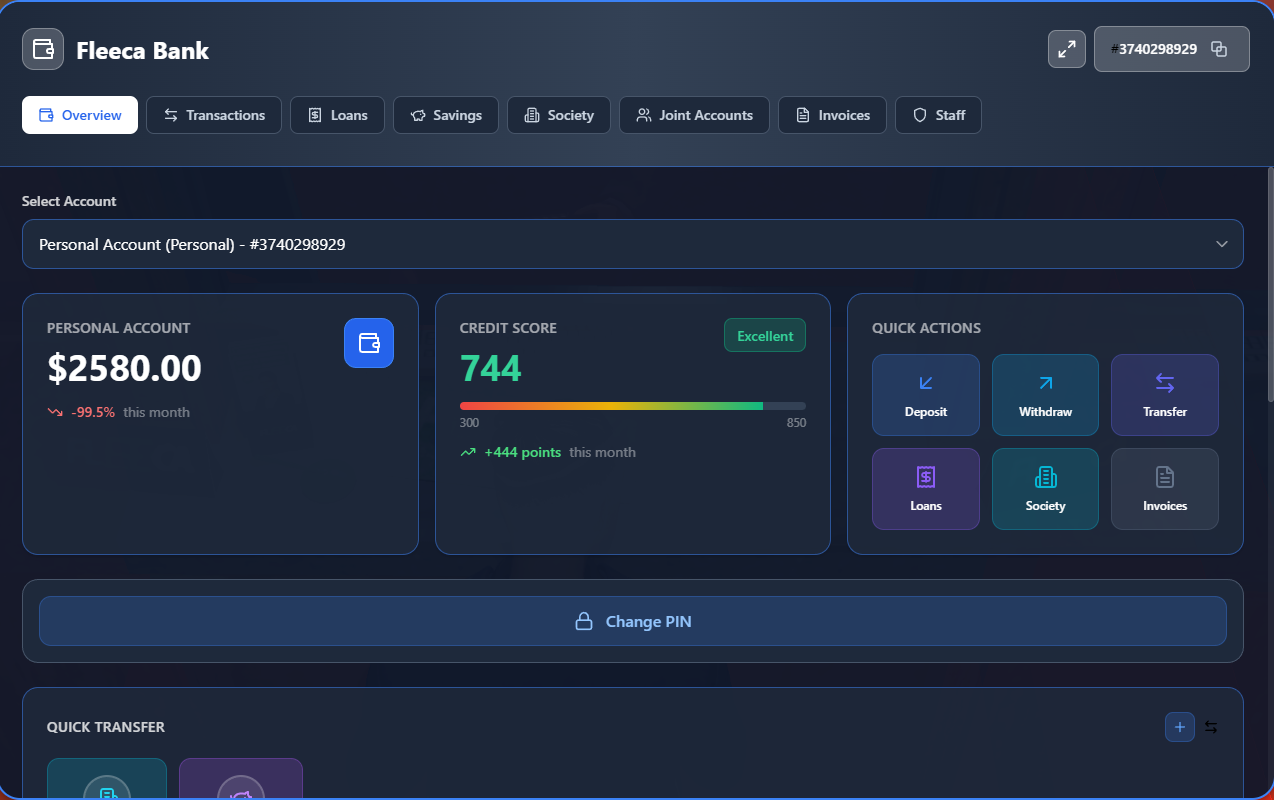Expand the bank window to fullscreen

pos(1067,49)
